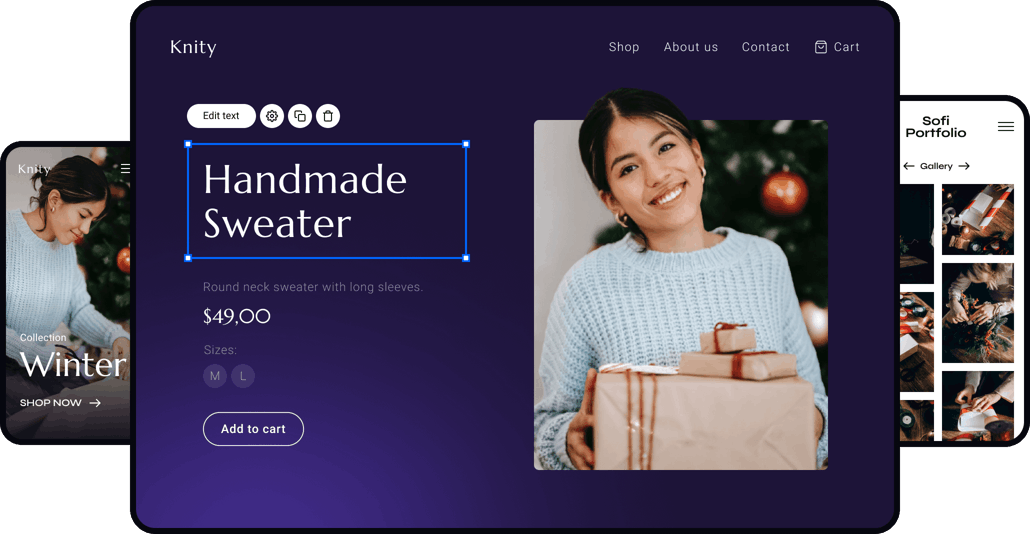Duplicate the selected text element
1030x534 pixels.
coord(300,116)
